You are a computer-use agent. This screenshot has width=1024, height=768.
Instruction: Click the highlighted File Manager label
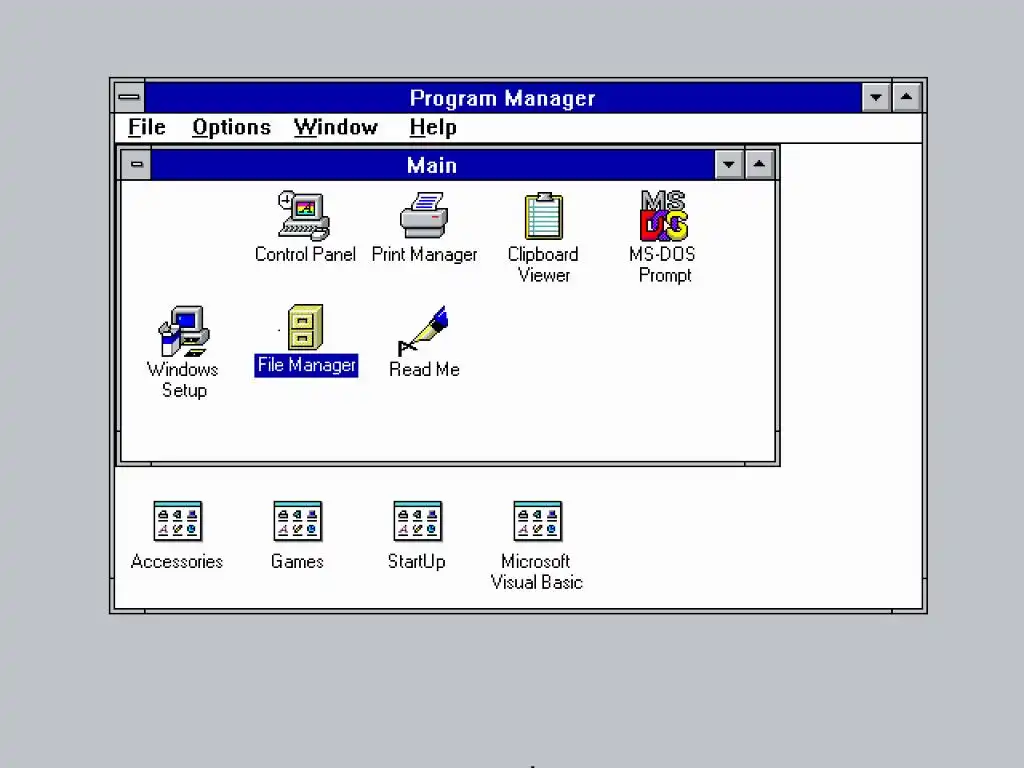(306, 365)
